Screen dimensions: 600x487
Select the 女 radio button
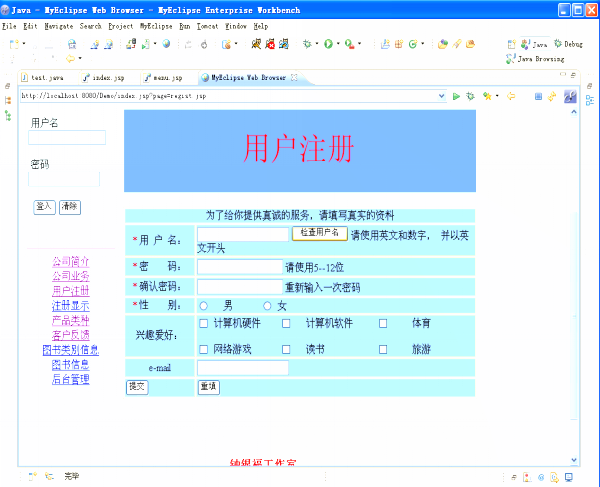pyautogui.click(x=267, y=306)
